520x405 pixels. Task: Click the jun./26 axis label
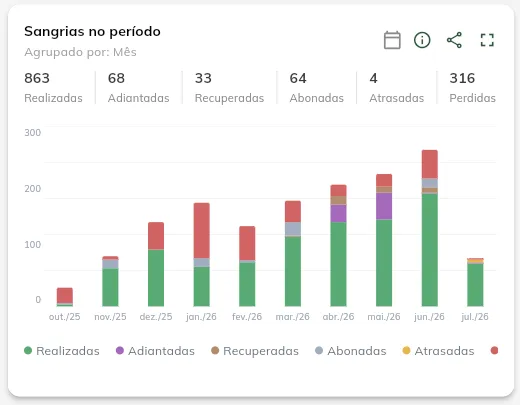coord(429,317)
